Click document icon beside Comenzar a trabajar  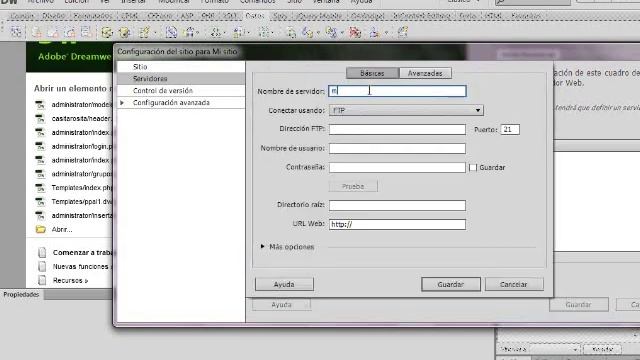click(x=42, y=253)
